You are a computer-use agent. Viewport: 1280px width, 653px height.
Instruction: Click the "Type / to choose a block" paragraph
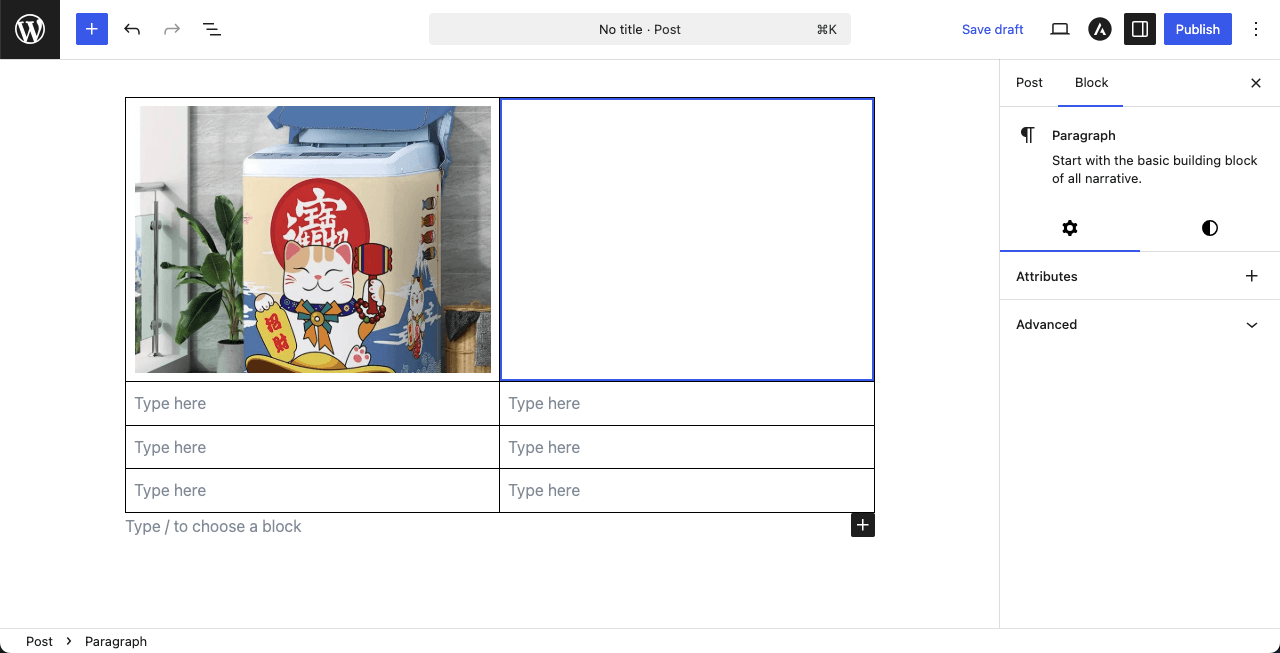[213, 527]
